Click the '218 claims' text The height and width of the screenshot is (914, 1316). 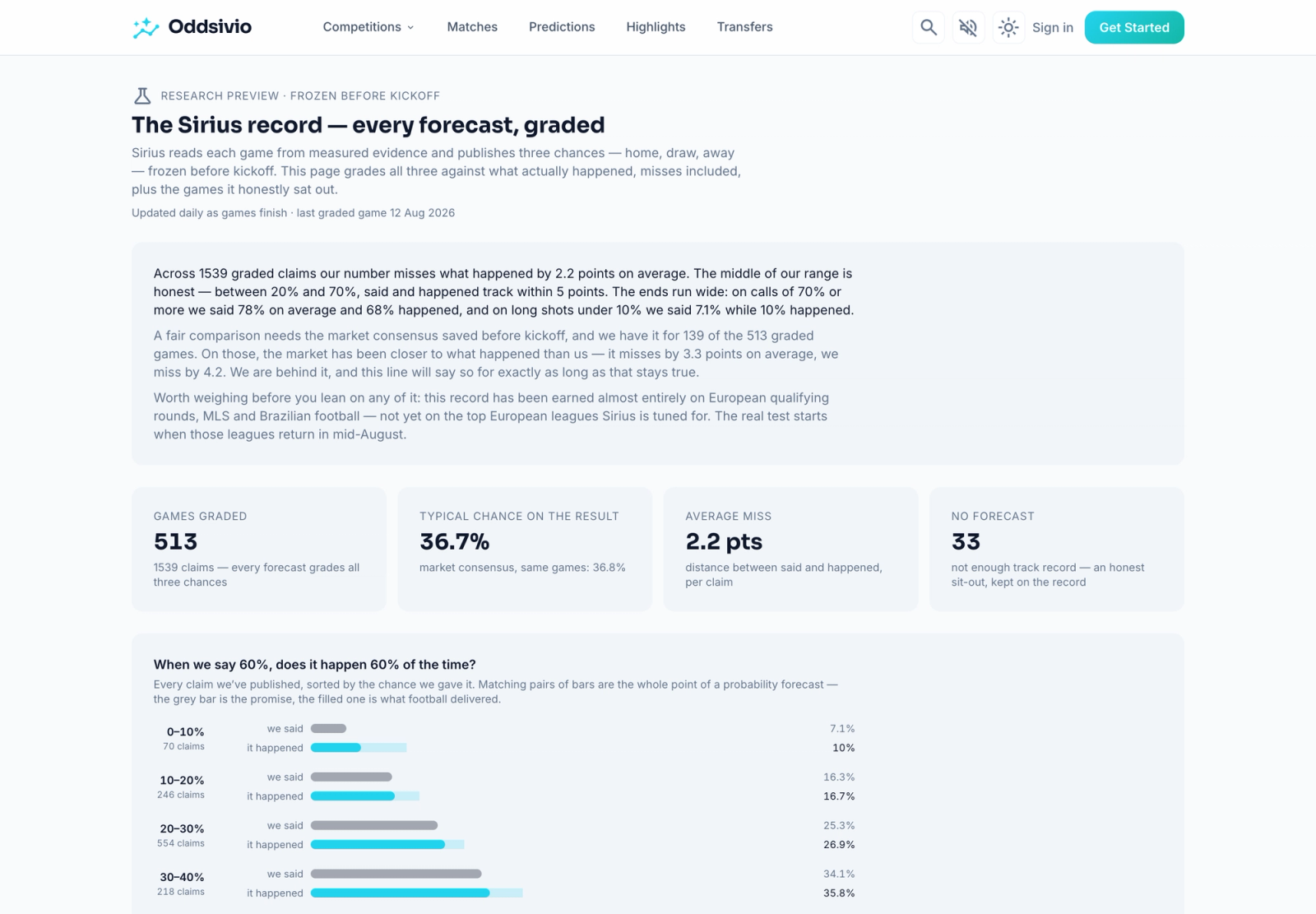point(181,892)
